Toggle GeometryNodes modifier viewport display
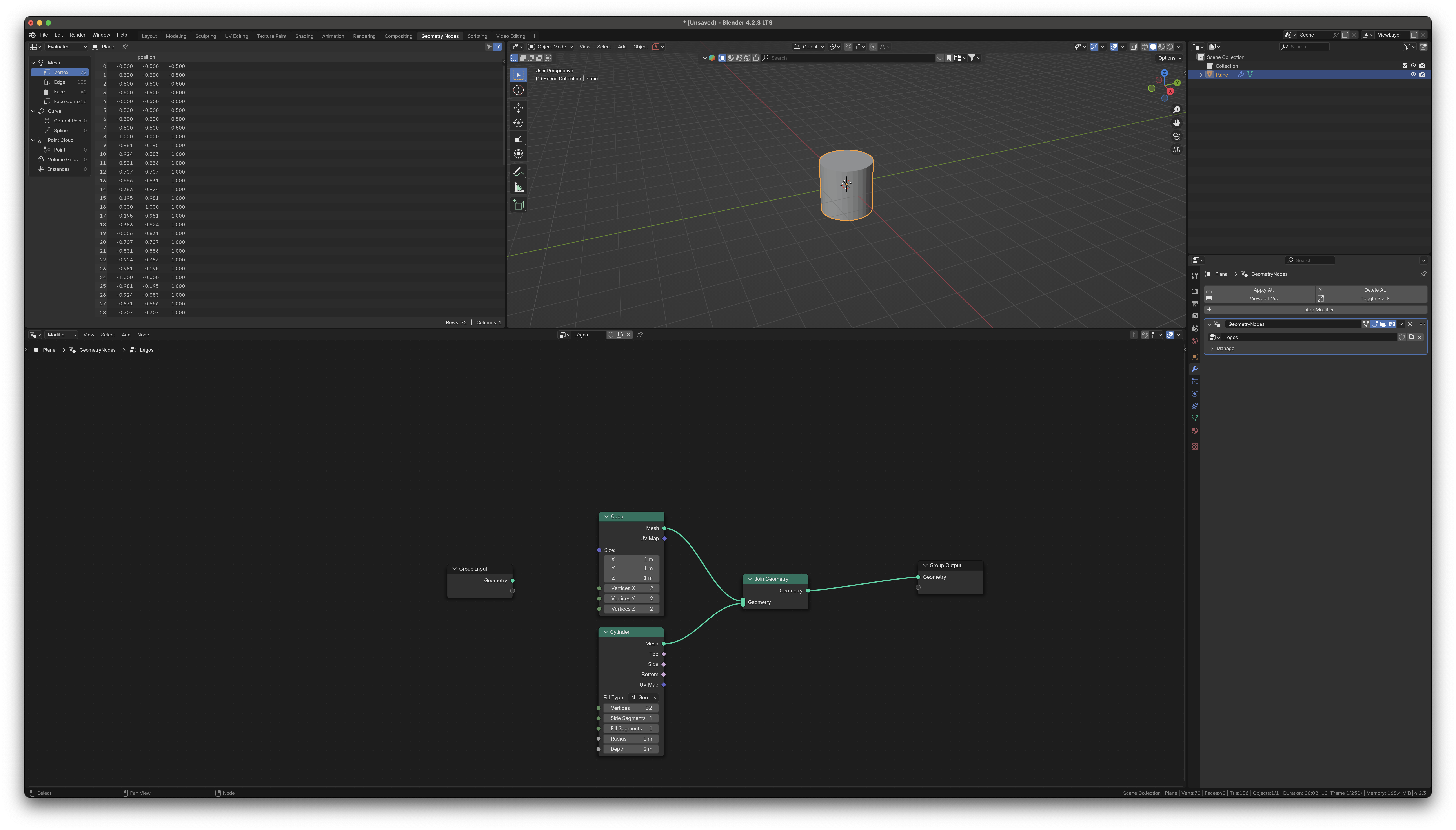1456x830 pixels. point(1383,324)
